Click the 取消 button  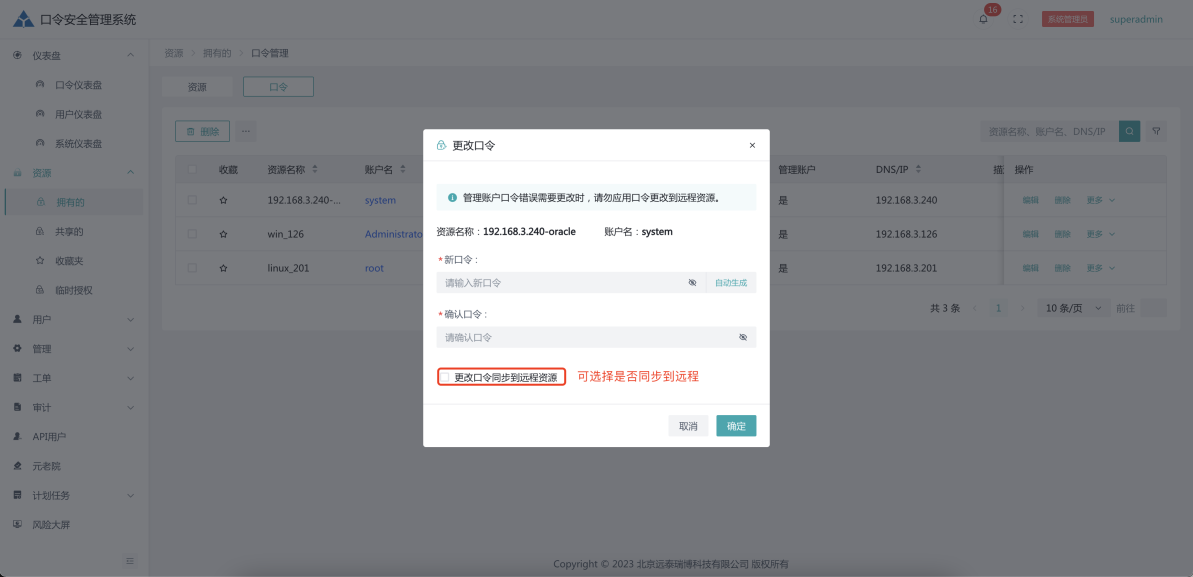[688, 426]
